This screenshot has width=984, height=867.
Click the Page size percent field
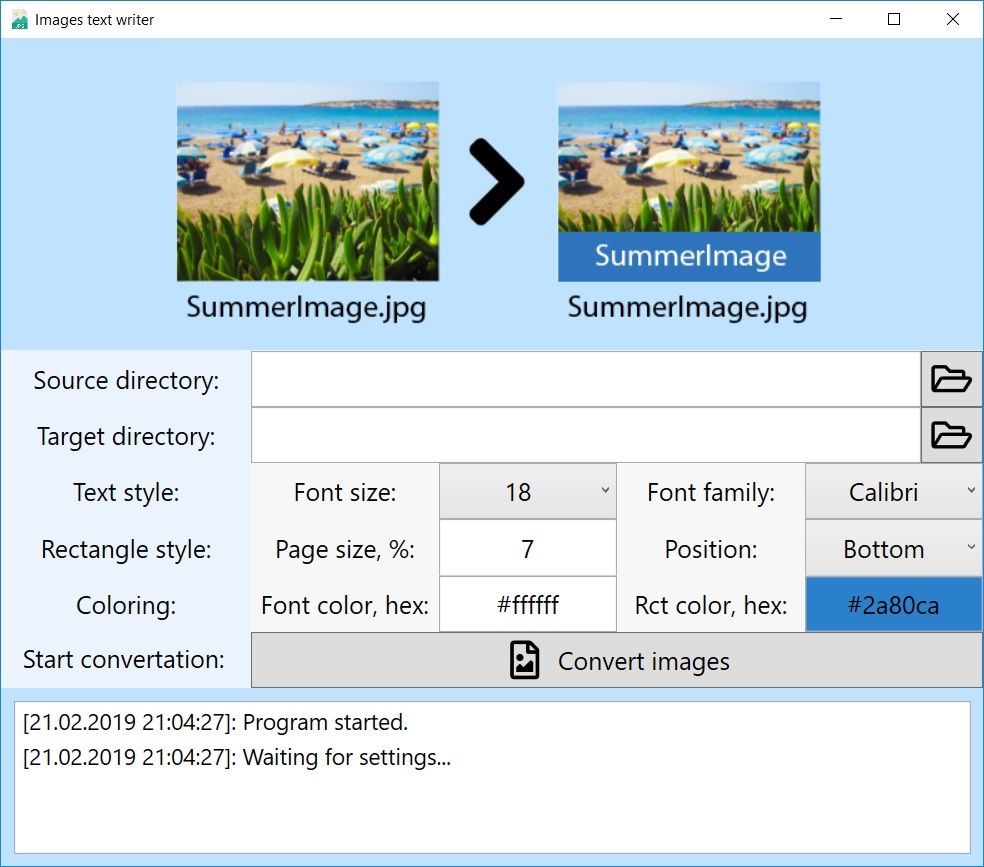click(x=527, y=549)
